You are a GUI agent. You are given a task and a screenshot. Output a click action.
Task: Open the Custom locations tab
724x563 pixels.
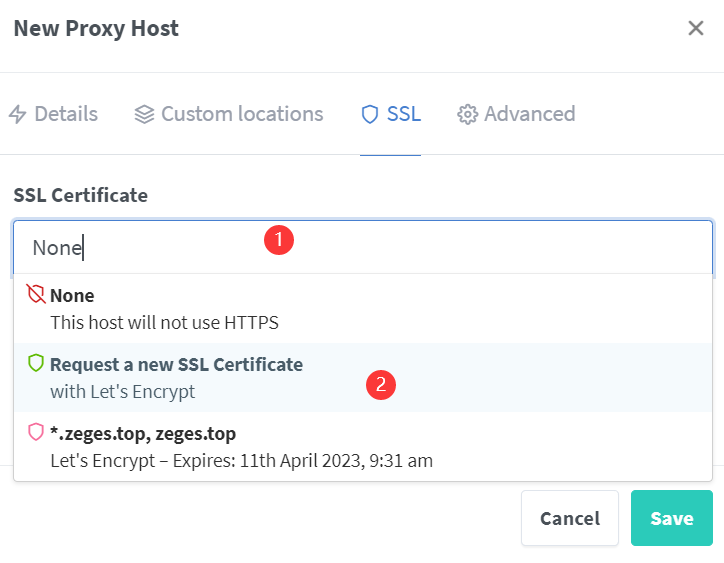[241, 114]
